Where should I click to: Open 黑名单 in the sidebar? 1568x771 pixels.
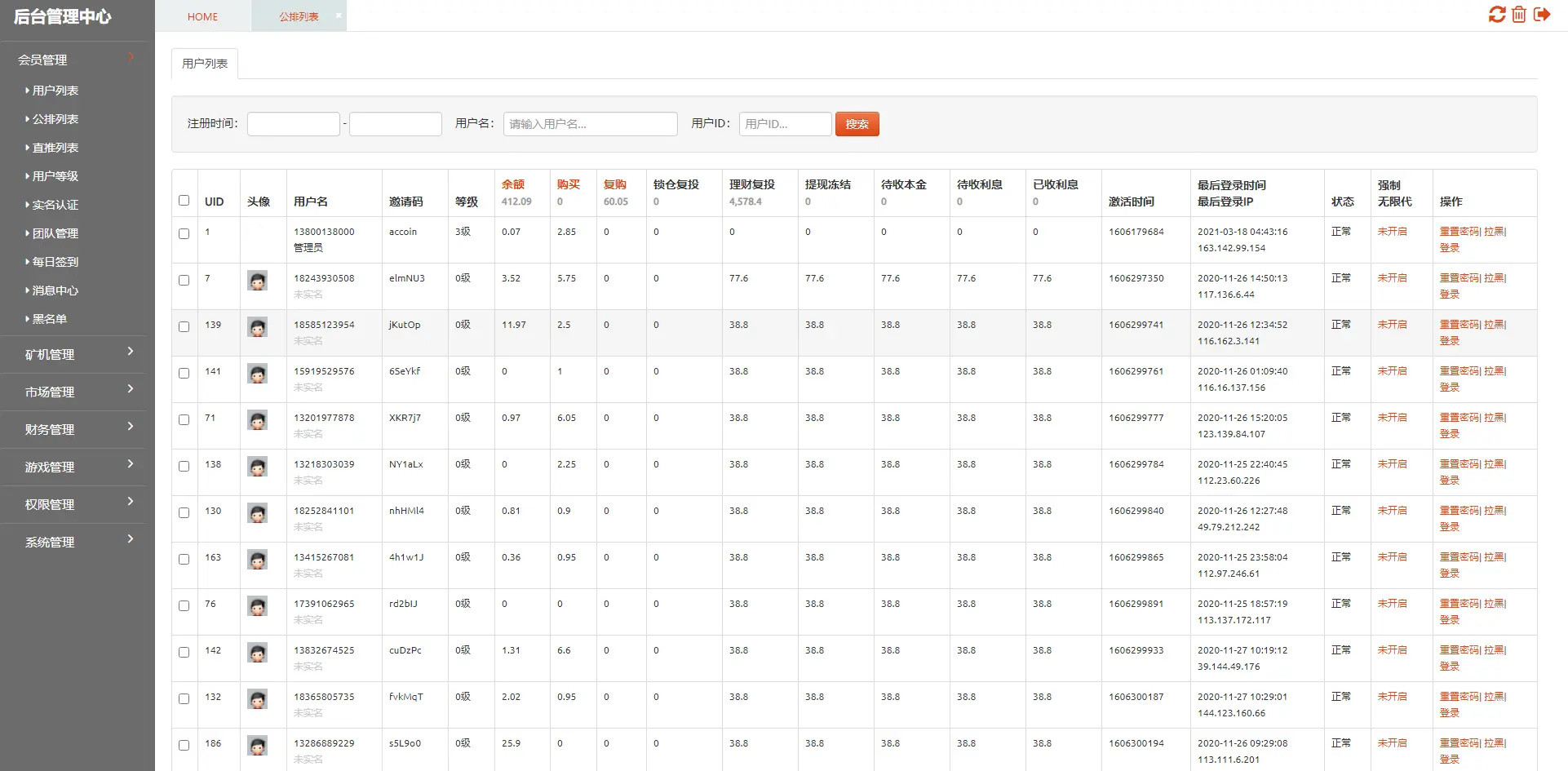49,319
